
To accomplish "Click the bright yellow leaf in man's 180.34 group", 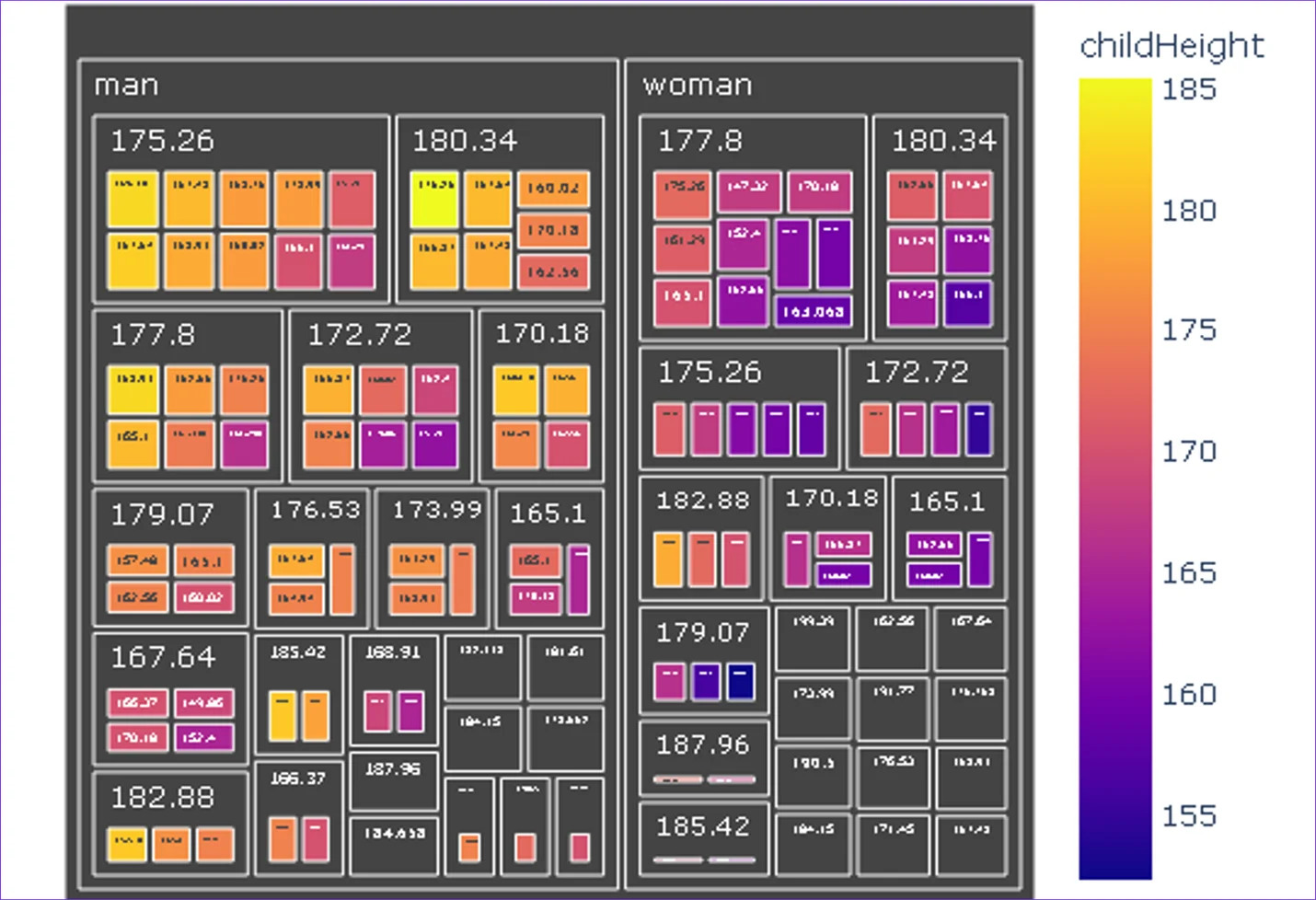I will [x=434, y=199].
